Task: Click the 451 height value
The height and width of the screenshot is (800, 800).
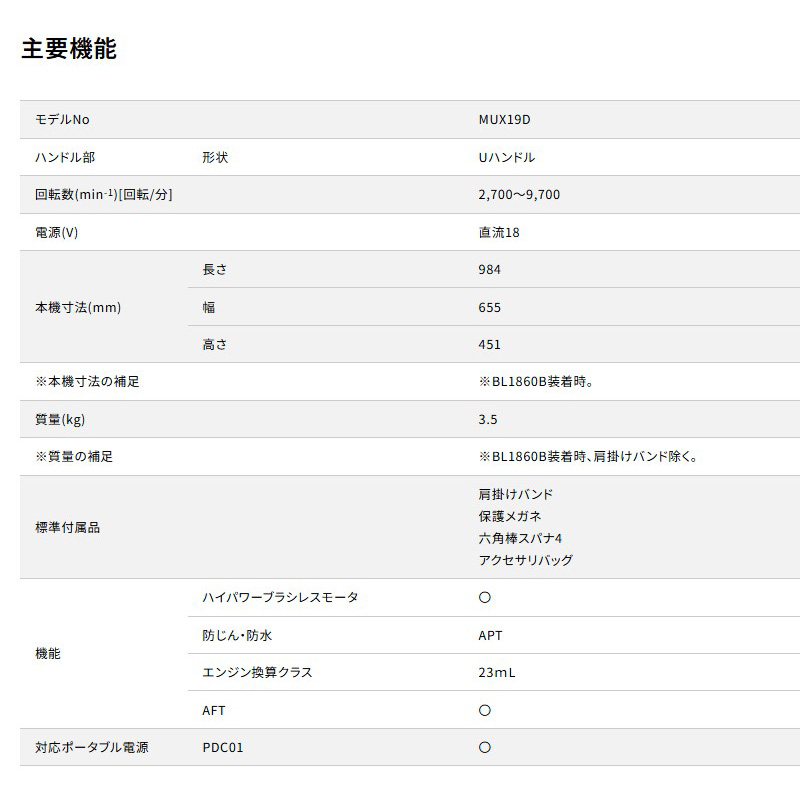Action: click(x=489, y=344)
